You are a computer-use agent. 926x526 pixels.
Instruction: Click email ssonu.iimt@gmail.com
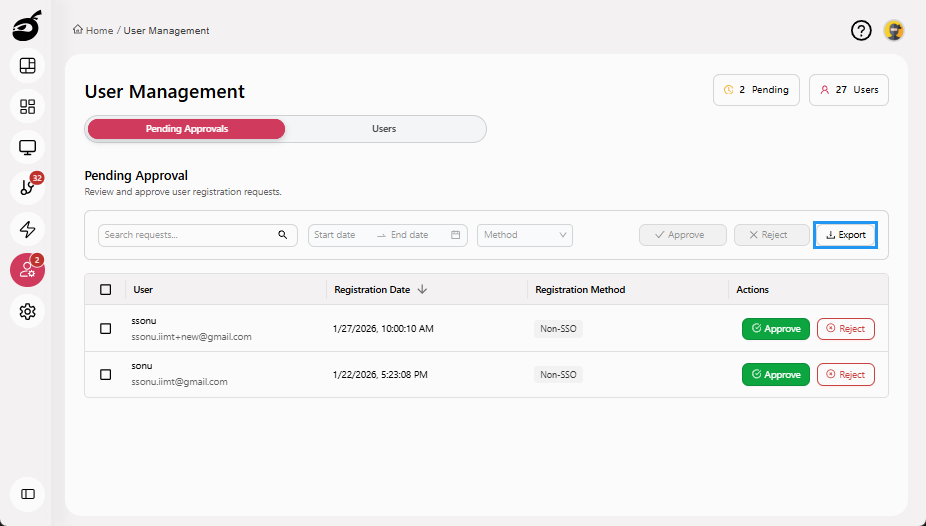click(x=180, y=382)
